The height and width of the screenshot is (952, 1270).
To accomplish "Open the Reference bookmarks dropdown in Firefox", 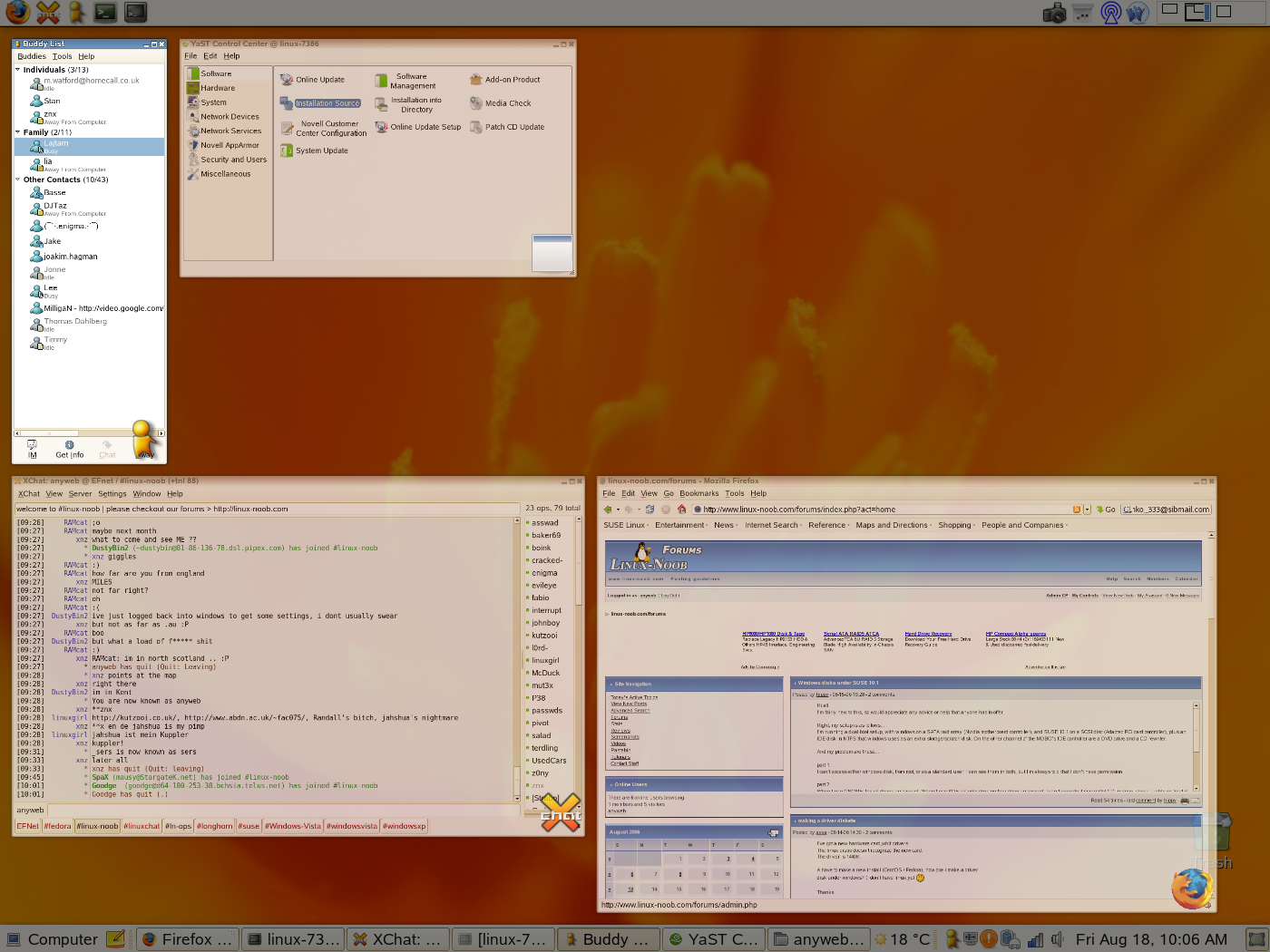I will [x=829, y=525].
